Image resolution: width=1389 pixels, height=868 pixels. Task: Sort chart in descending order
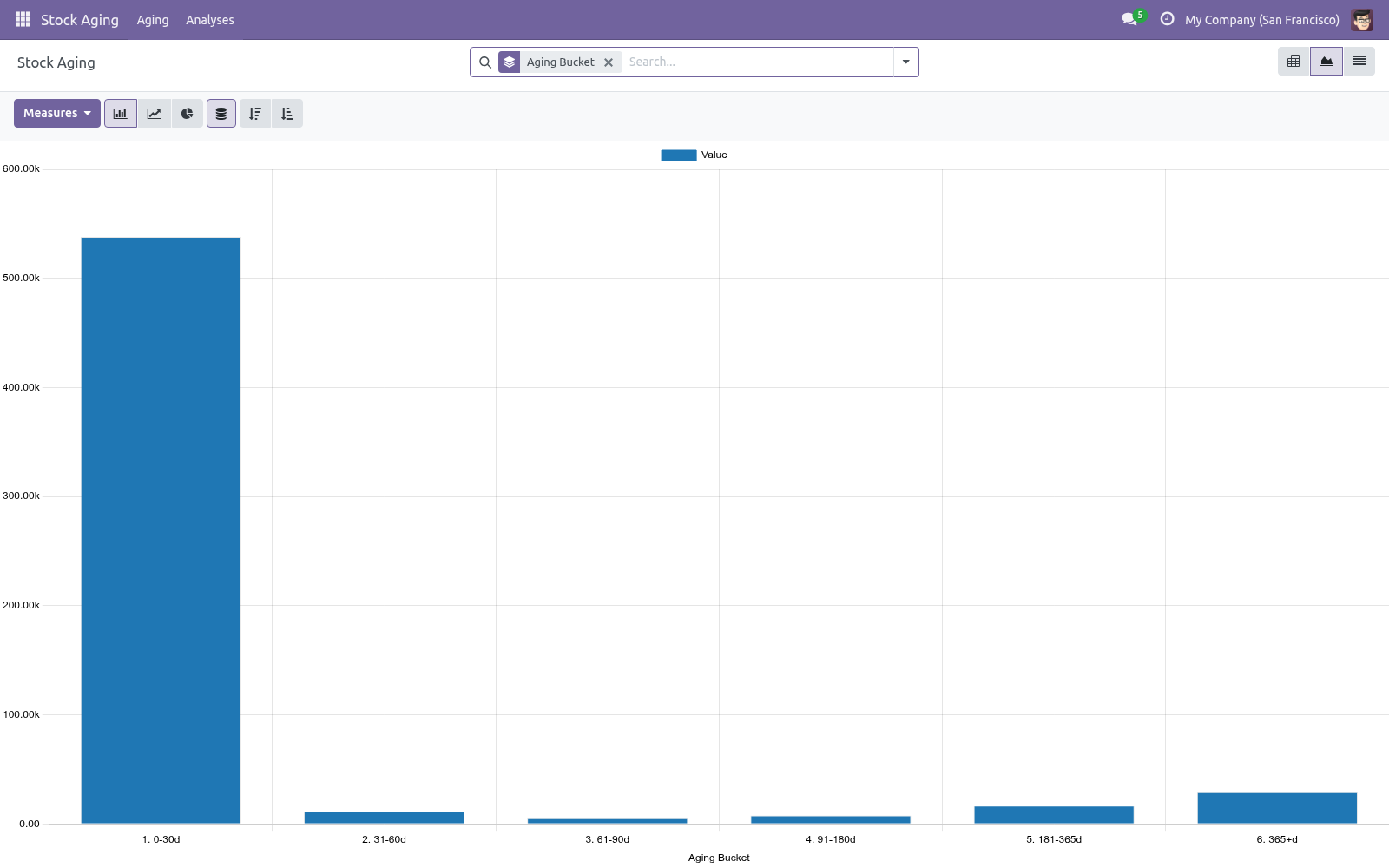click(255, 114)
